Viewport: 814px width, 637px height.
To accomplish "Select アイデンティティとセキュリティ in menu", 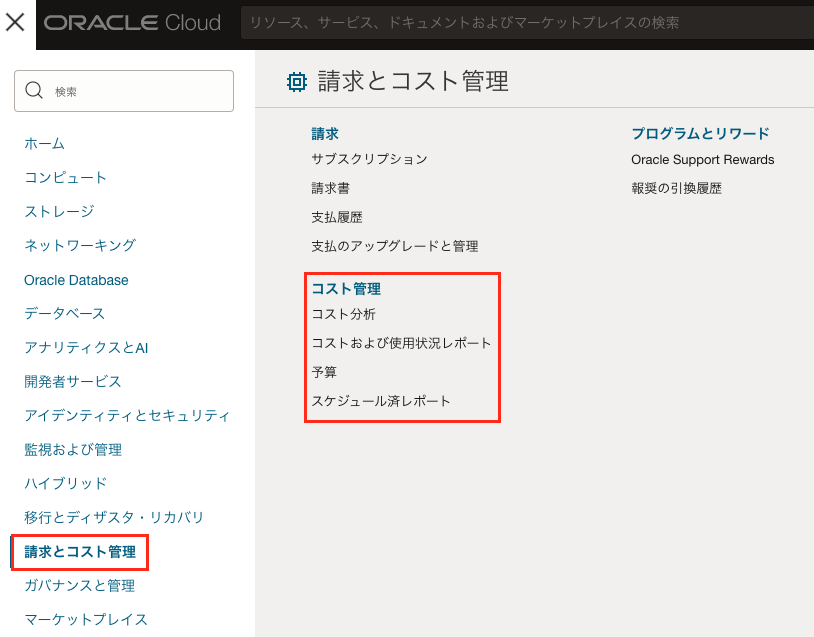I will [127, 415].
